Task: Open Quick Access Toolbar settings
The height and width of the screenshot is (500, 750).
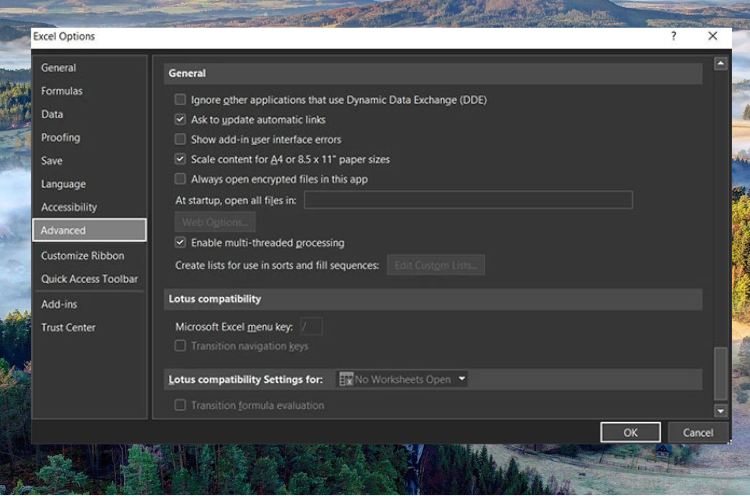Action: click(89, 279)
